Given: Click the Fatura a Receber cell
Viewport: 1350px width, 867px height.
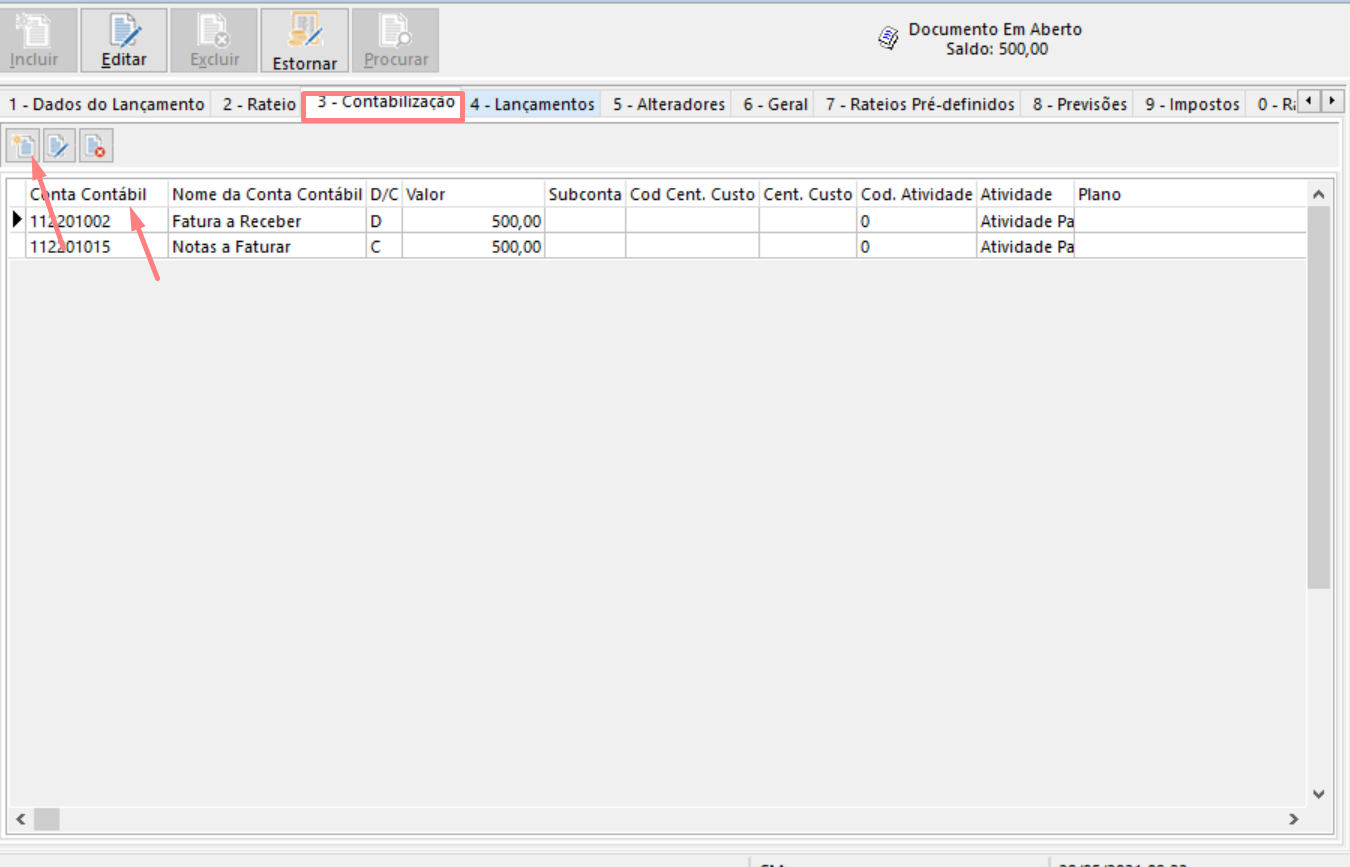Looking at the screenshot, I should [267, 221].
